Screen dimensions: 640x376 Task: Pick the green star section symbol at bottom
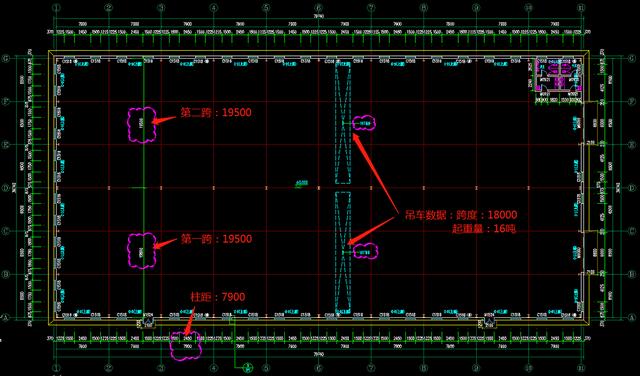tap(247, 368)
